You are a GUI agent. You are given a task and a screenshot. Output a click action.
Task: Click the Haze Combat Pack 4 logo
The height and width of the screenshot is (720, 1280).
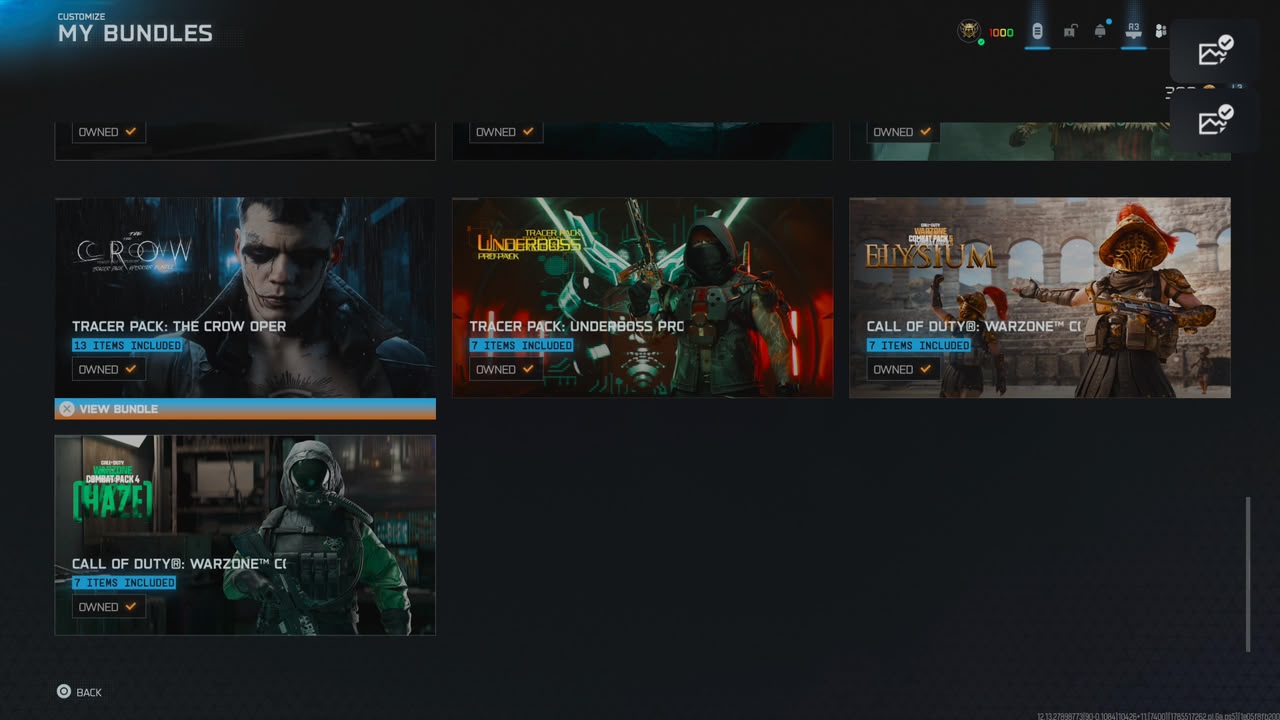112,492
